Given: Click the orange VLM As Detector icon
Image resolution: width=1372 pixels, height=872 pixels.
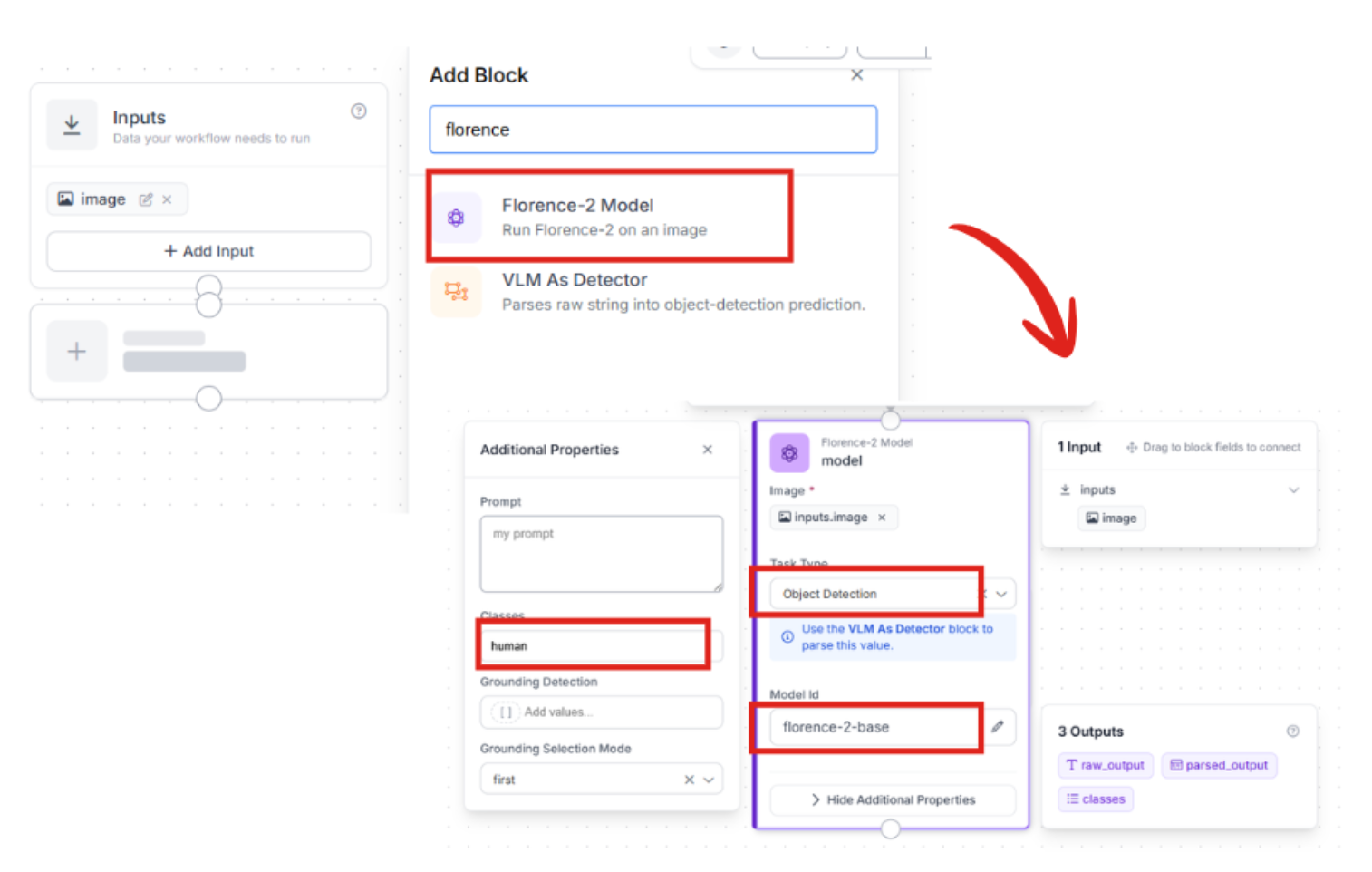Looking at the screenshot, I should click(x=456, y=292).
